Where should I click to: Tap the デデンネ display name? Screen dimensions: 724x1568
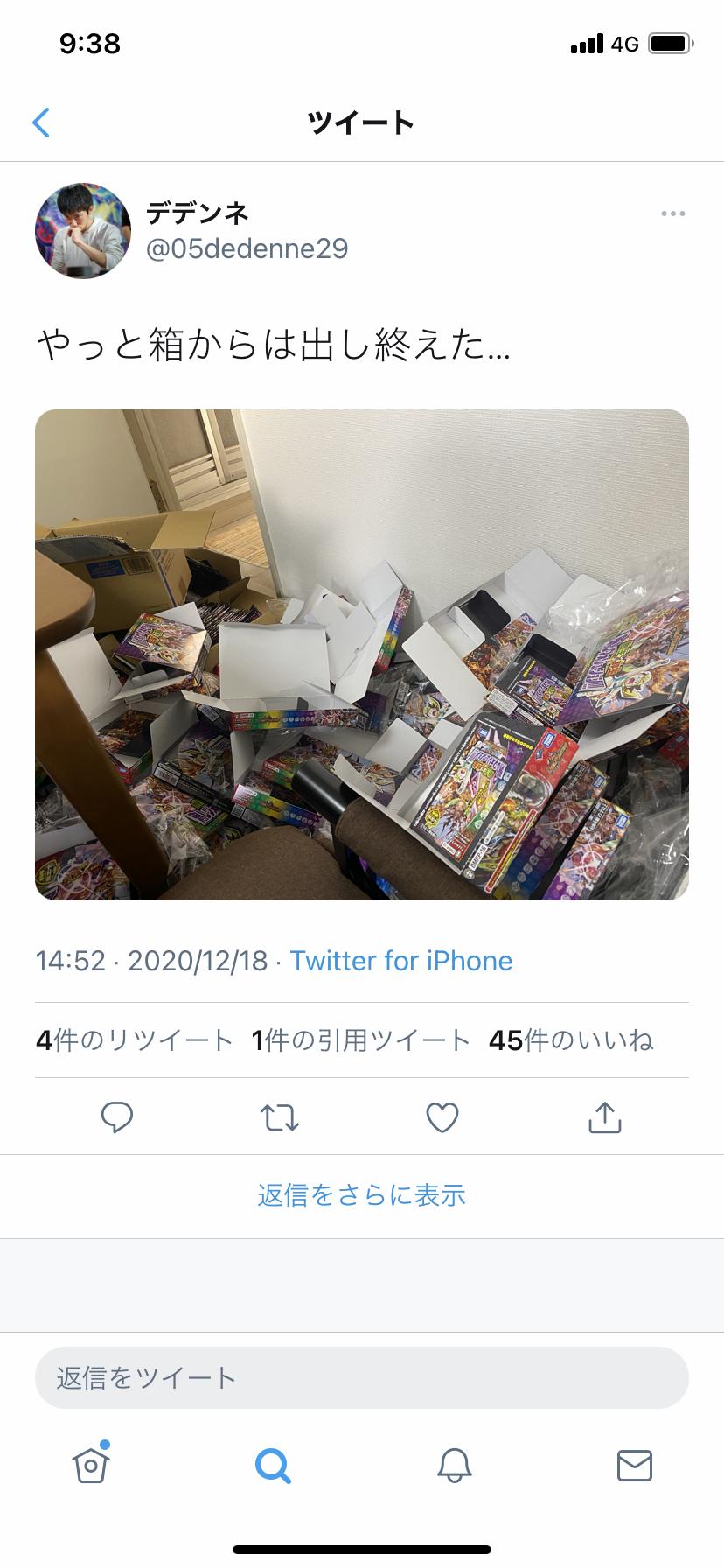click(x=198, y=213)
